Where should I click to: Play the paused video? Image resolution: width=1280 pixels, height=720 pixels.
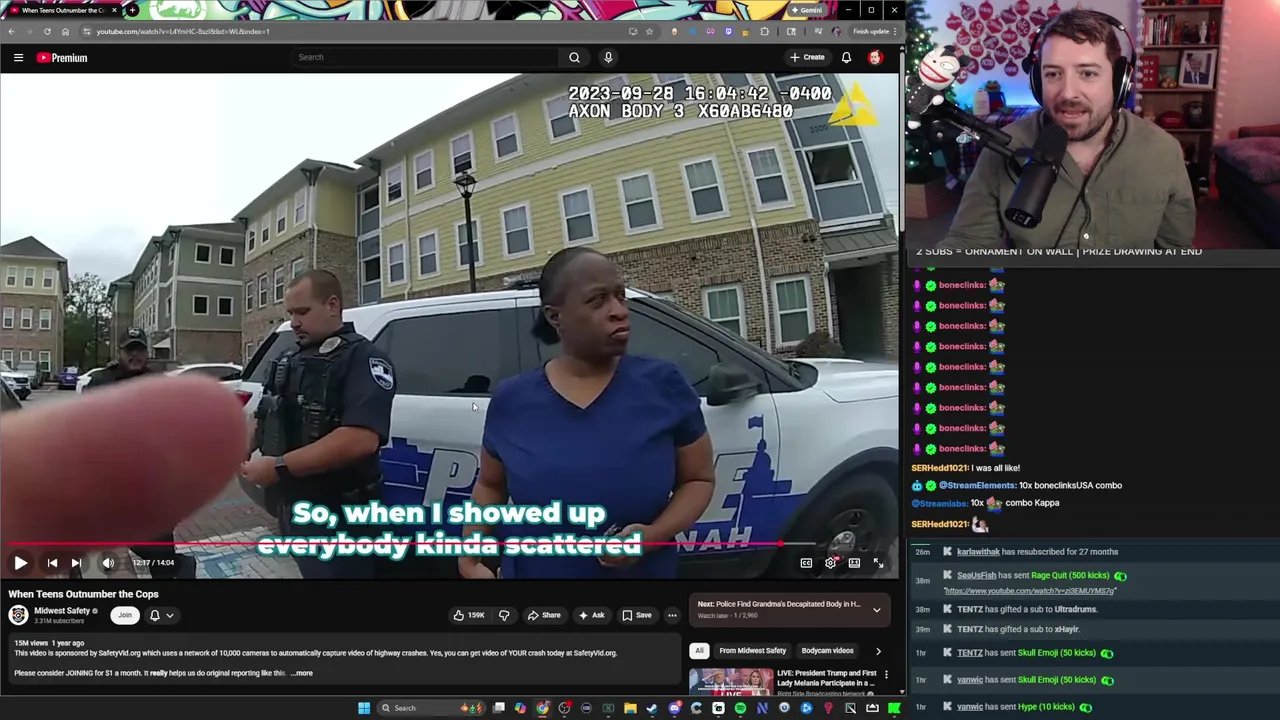tap(20, 563)
